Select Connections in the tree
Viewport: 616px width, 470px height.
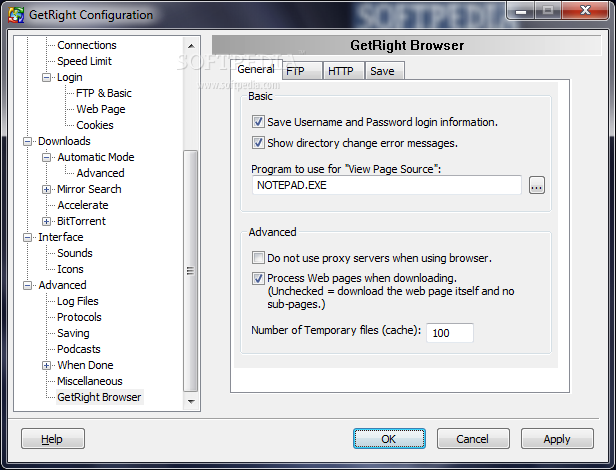pos(87,45)
